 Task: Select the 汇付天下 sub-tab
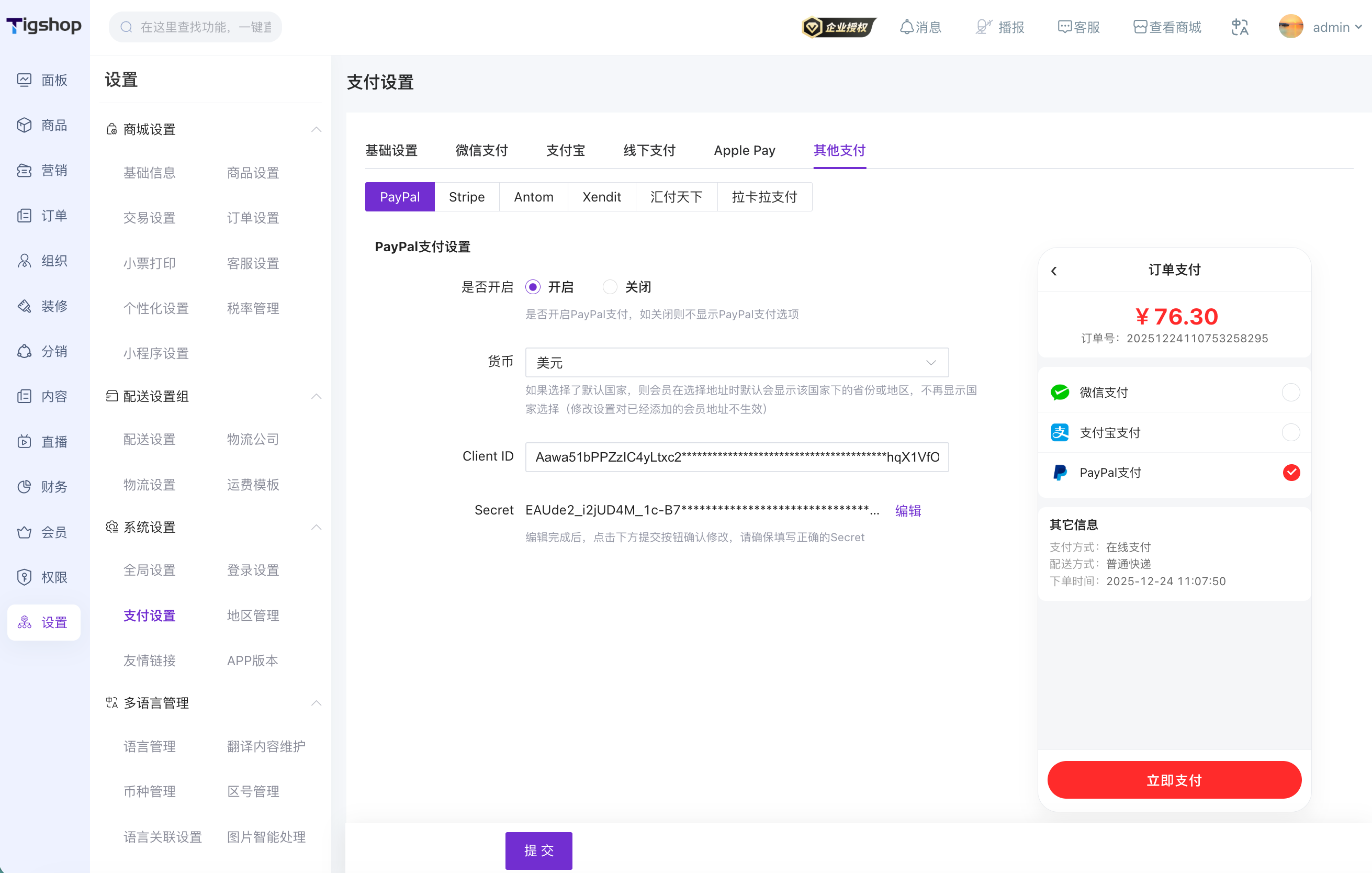click(676, 197)
